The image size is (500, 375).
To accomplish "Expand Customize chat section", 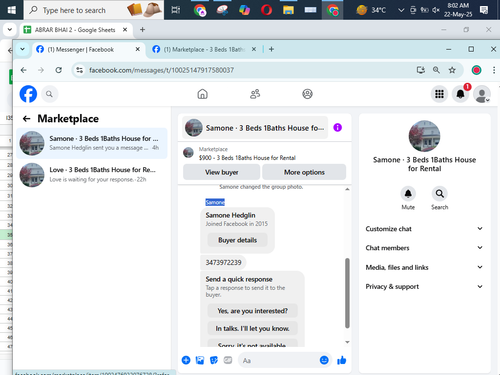I will click(424, 229).
